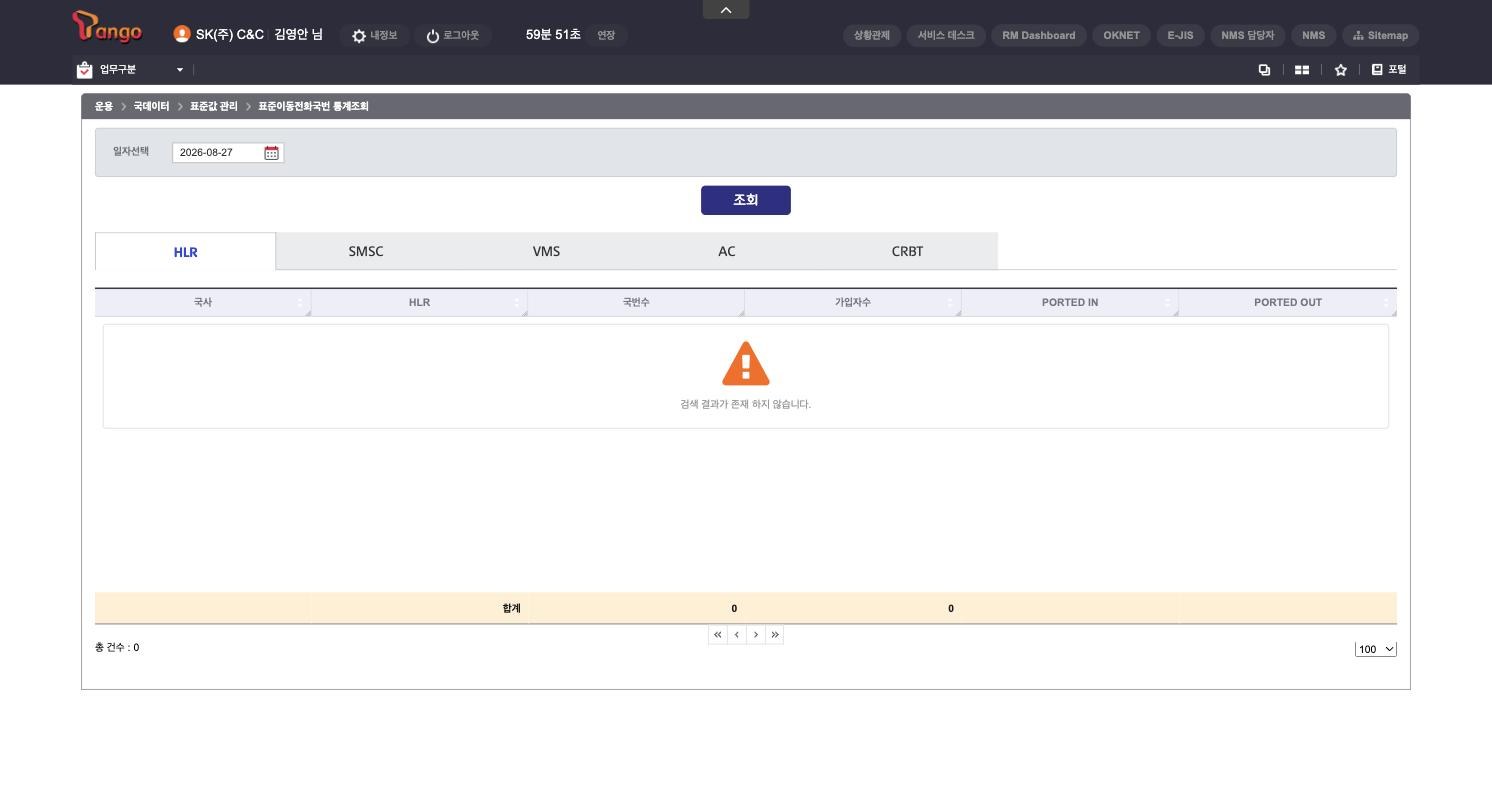Open the page size 100 dropdown
Screen dimensions: 1492x812
(x=1376, y=649)
